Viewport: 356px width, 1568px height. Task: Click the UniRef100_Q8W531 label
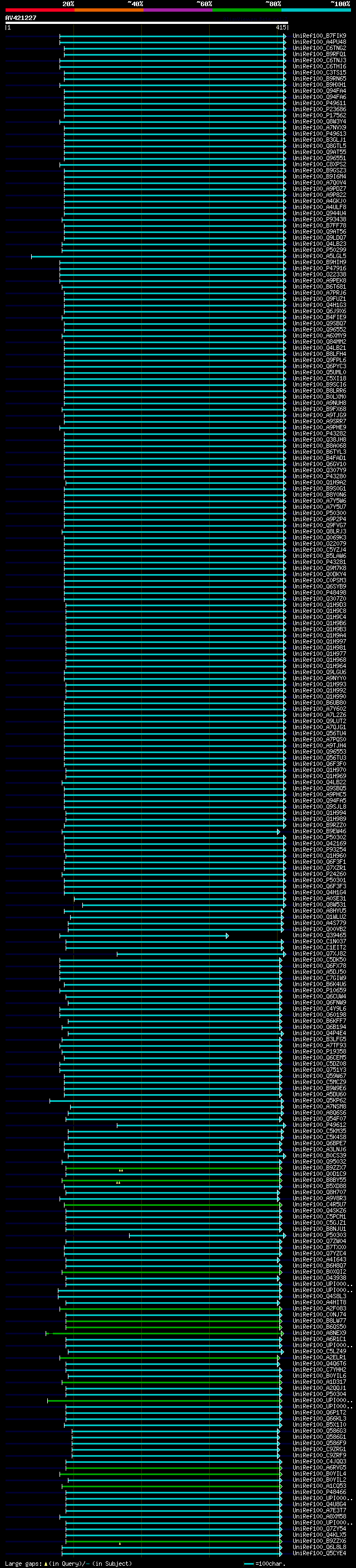(319, 905)
